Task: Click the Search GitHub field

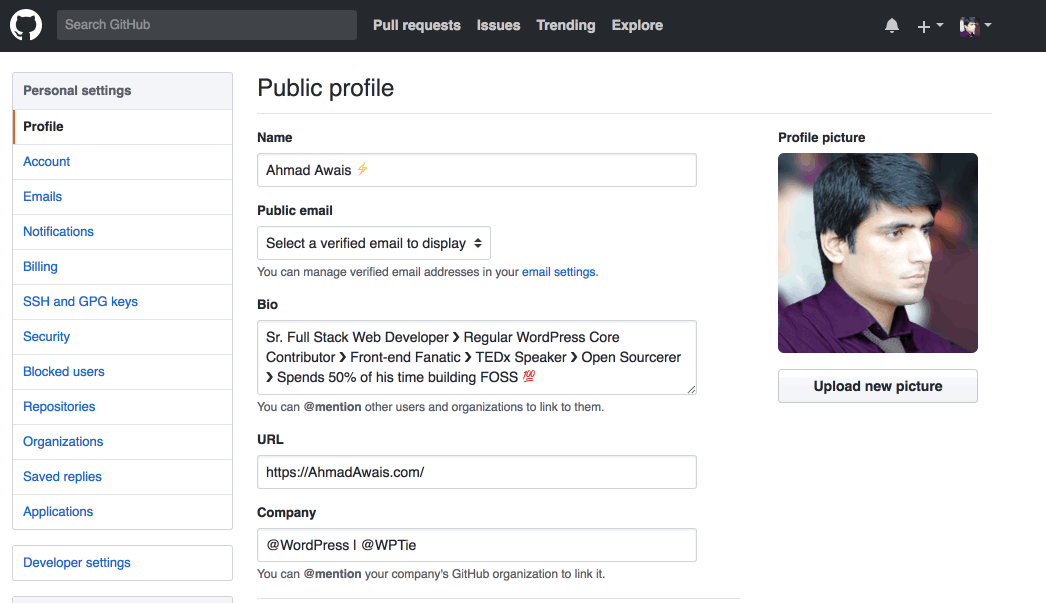Action: tap(206, 25)
